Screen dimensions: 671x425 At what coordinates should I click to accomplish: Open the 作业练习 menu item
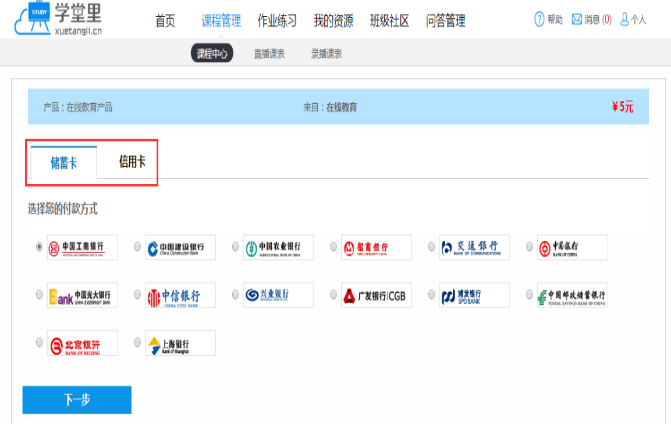coord(277,21)
